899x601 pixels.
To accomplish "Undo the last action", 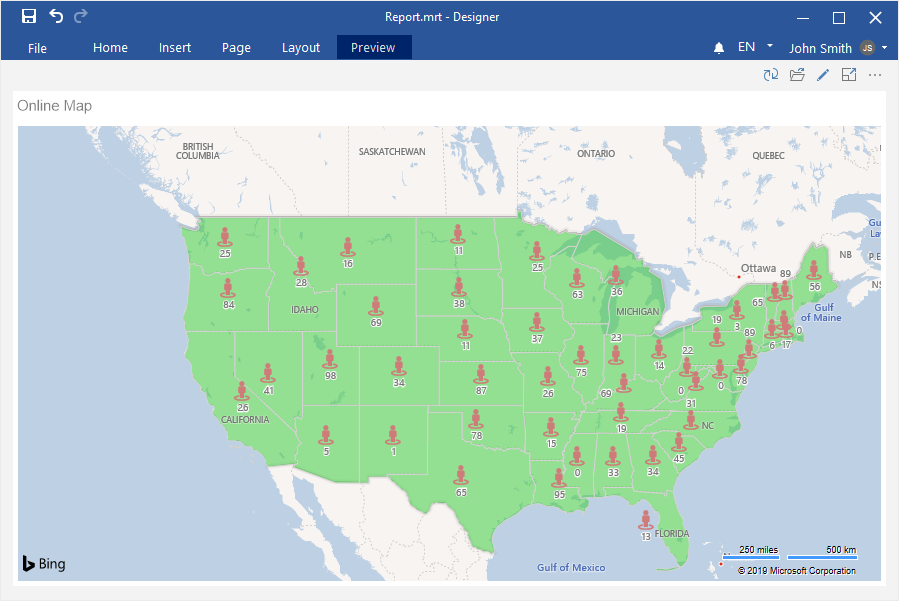I will click(56, 16).
